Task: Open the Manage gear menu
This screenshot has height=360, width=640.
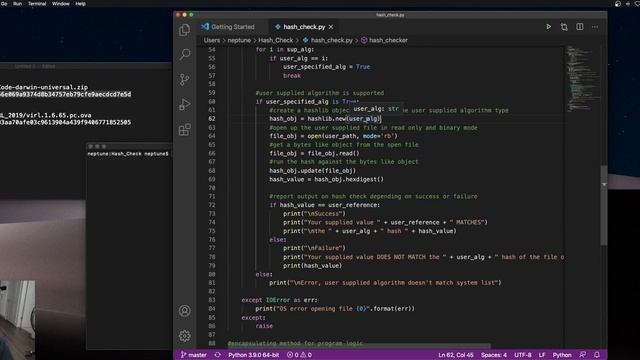Action: tap(184, 336)
